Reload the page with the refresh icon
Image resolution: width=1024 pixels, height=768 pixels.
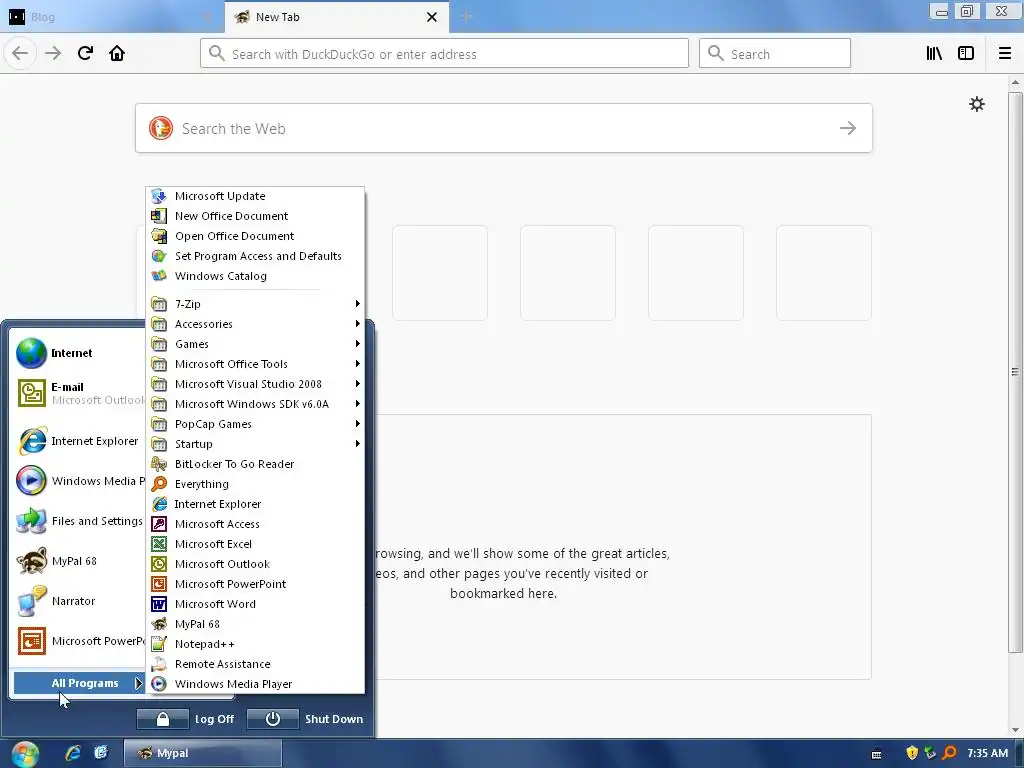[x=85, y=53]
